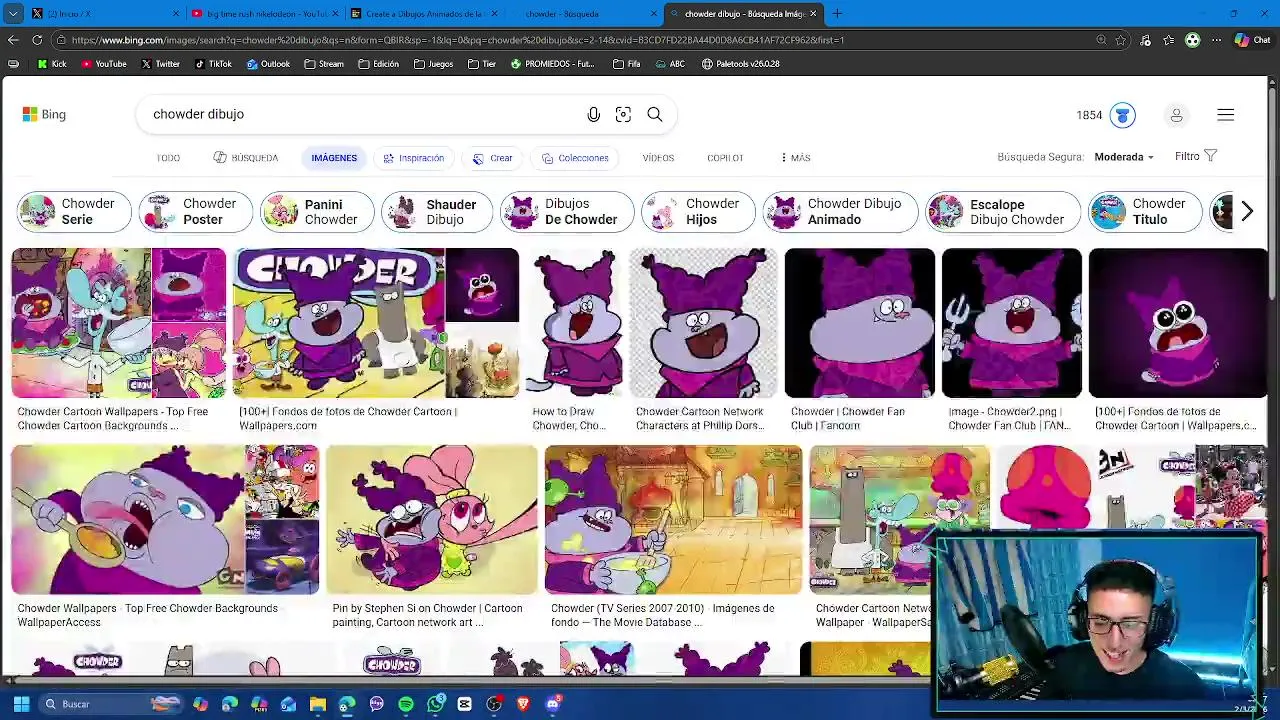Open 'Chowder | Chowder Fan Club | Fandom' image
1280x720 pixels.
pyautogui.click(x=860, y=323)
